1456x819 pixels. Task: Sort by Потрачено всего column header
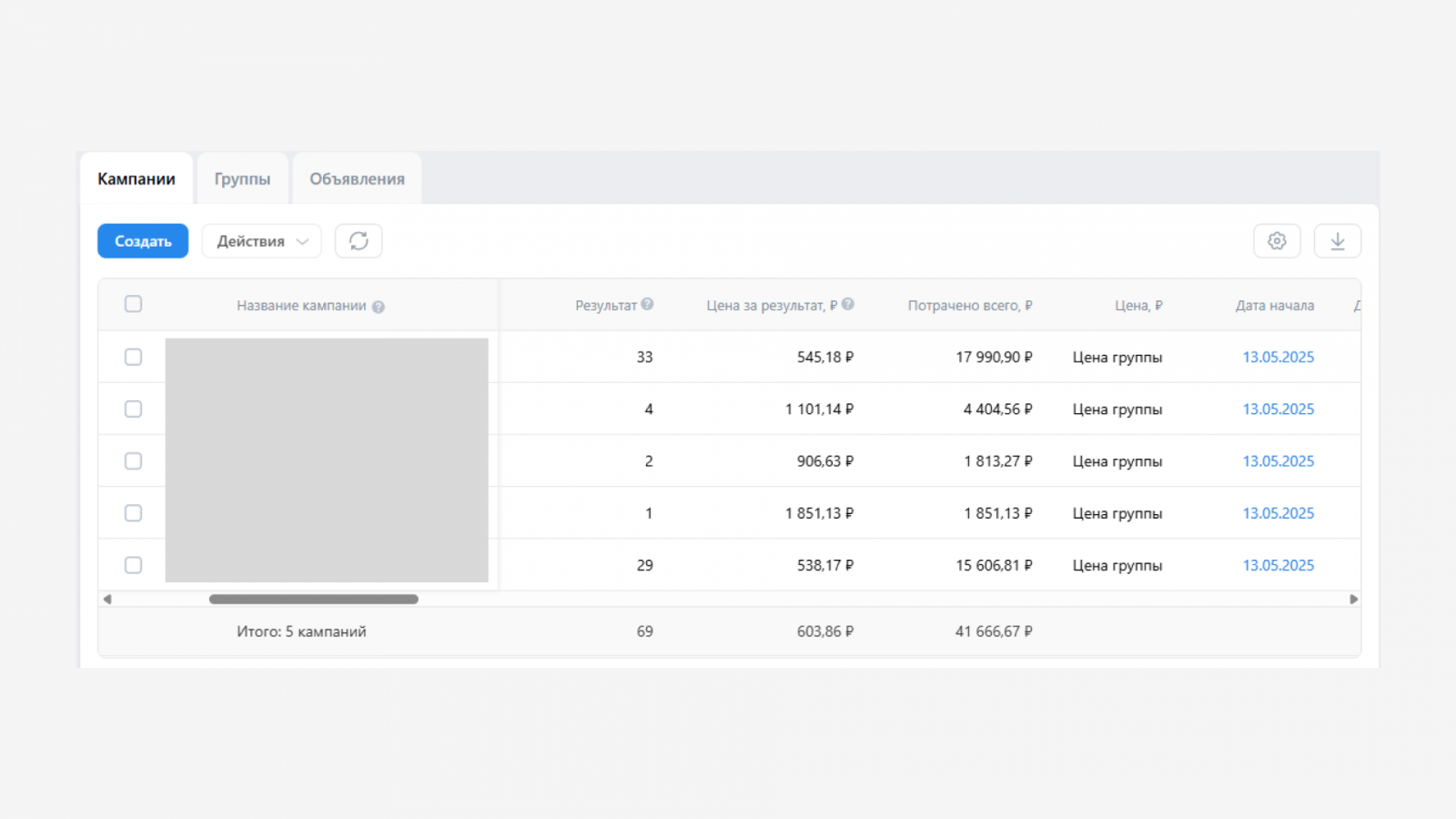point(969,306)
